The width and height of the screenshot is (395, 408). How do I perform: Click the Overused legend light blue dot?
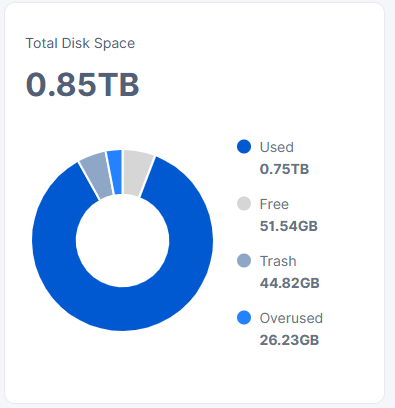pos(244,318)
